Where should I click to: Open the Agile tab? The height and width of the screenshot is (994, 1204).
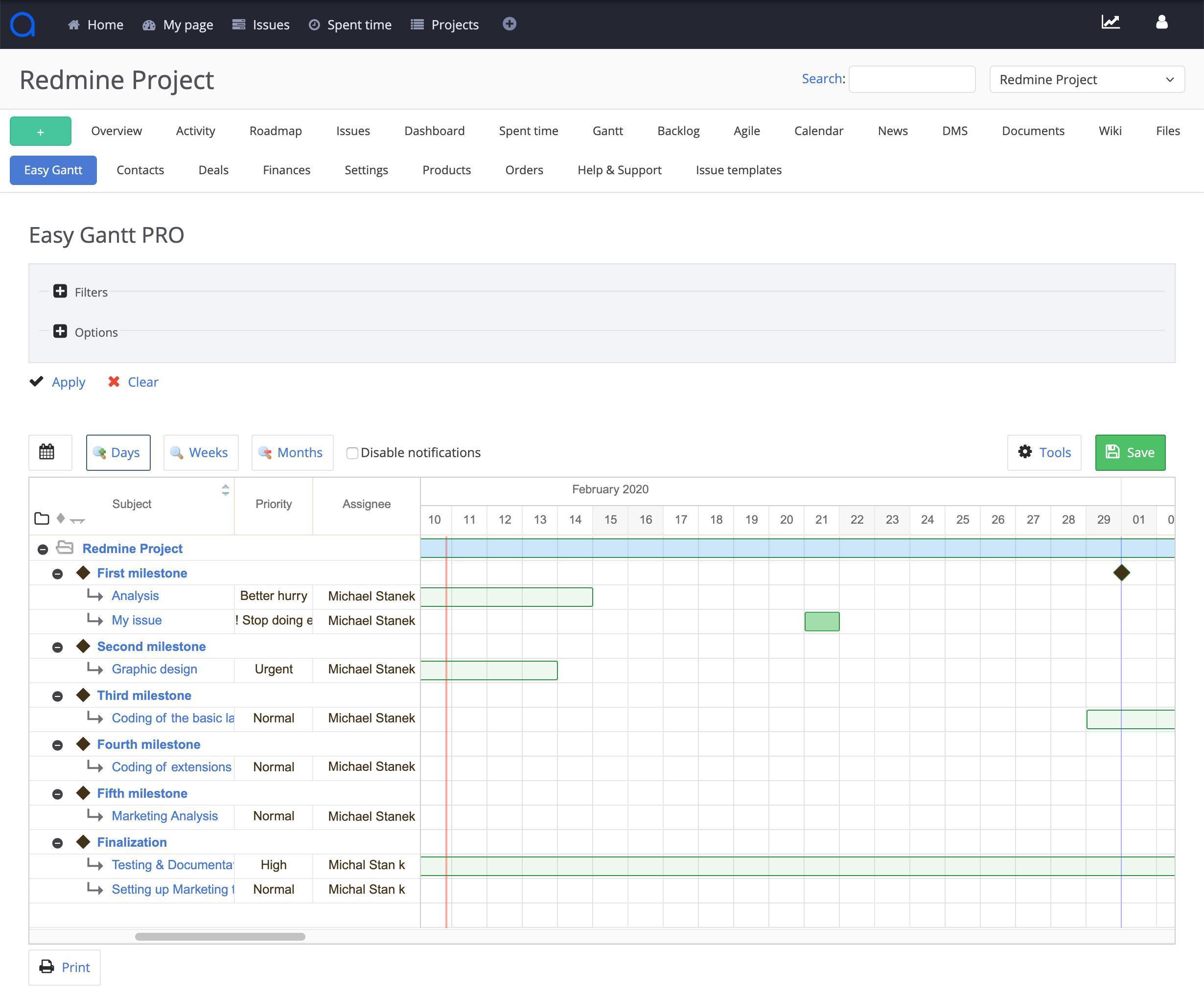(746, 131)
